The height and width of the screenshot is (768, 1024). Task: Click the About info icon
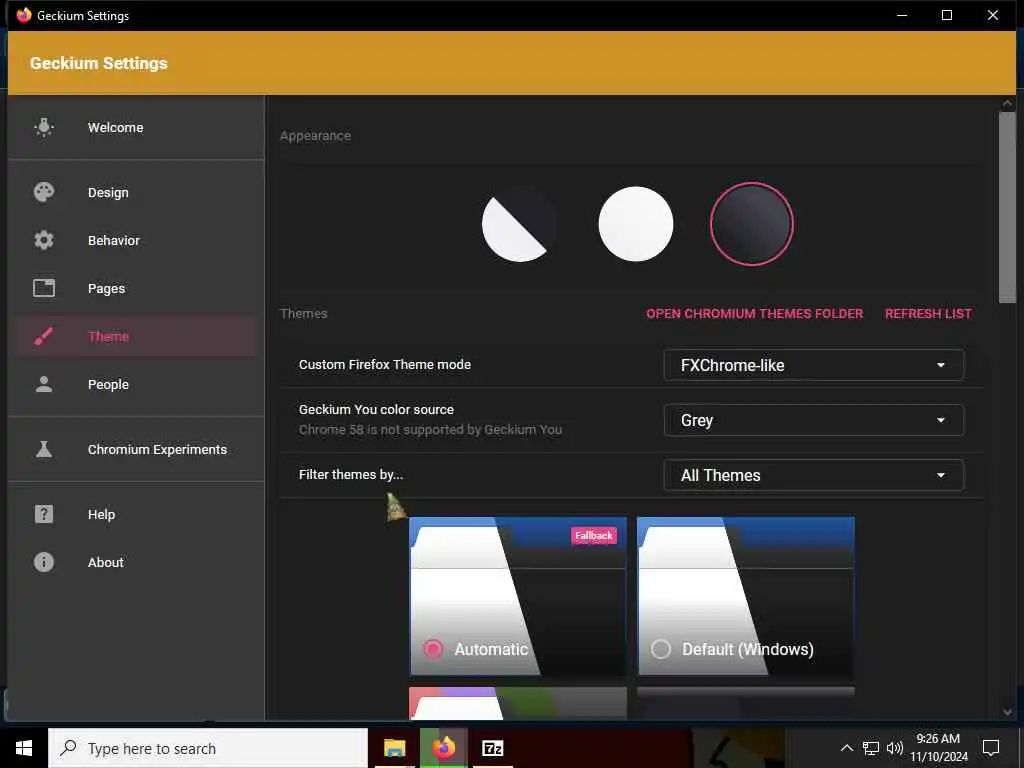tap(44, 562)
